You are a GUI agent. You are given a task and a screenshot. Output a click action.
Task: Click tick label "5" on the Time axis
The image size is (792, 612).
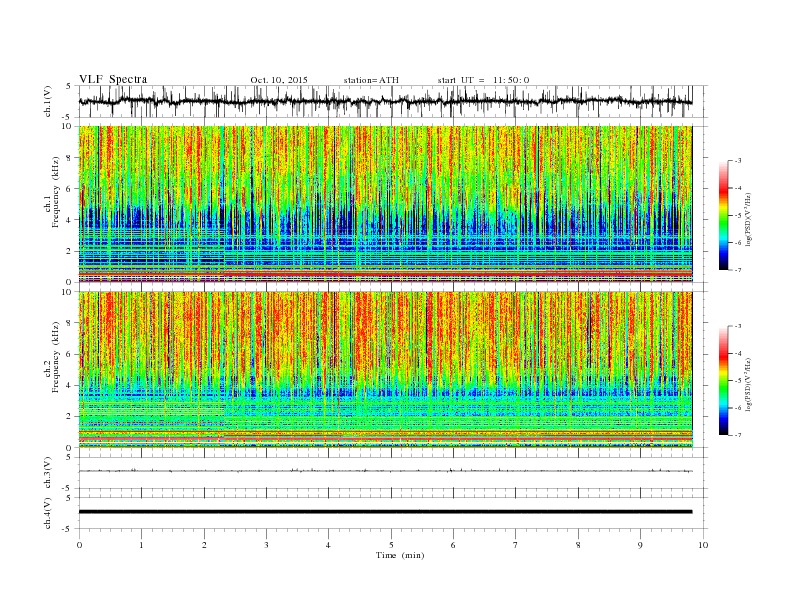coord(391,545)
